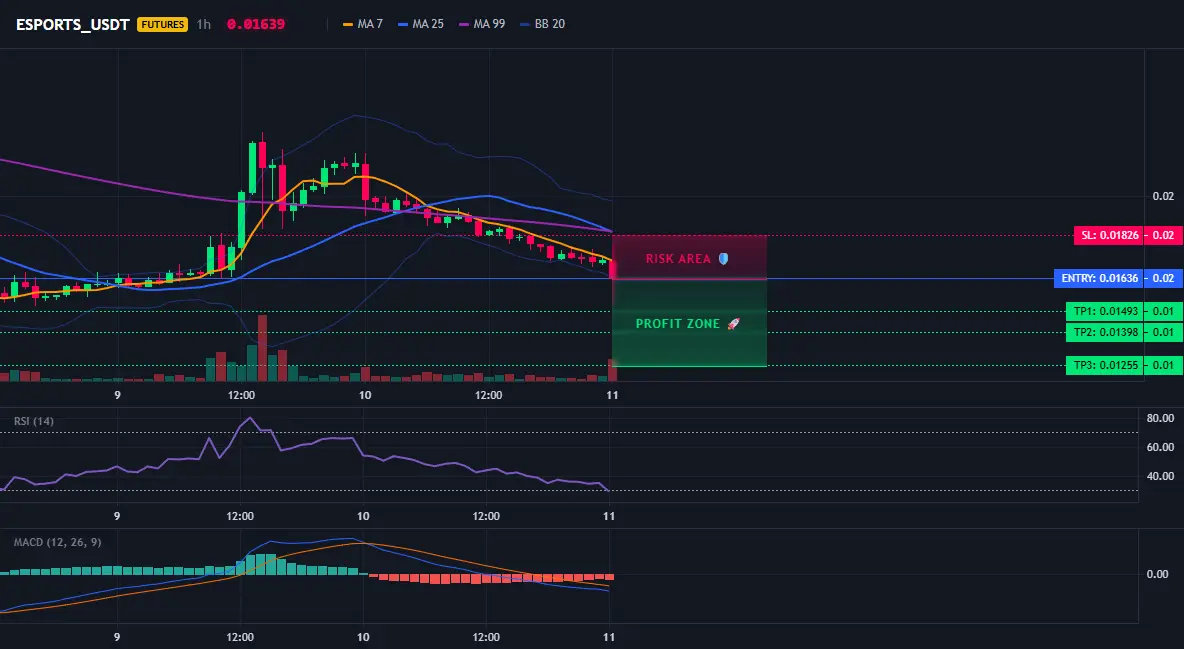Click the current price 0.01639

[256, 24]
